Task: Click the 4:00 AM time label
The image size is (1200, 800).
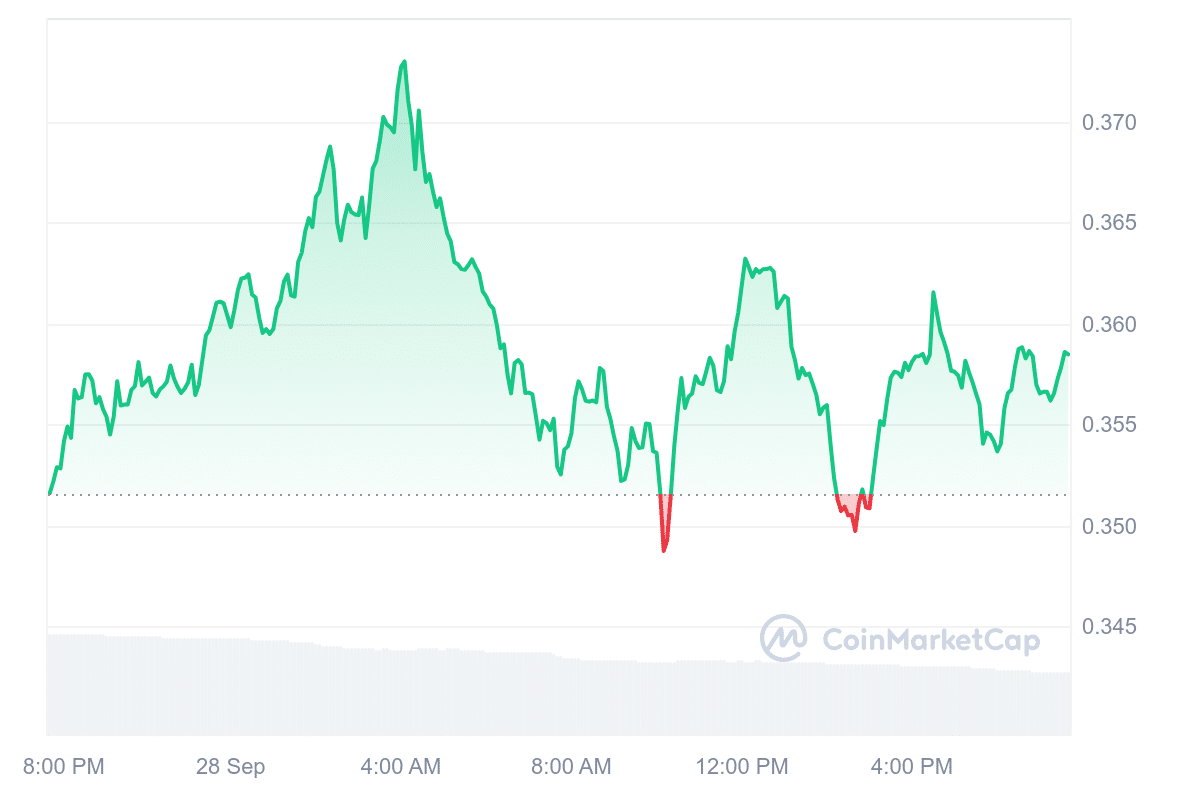Action: [x=400, y=767]
